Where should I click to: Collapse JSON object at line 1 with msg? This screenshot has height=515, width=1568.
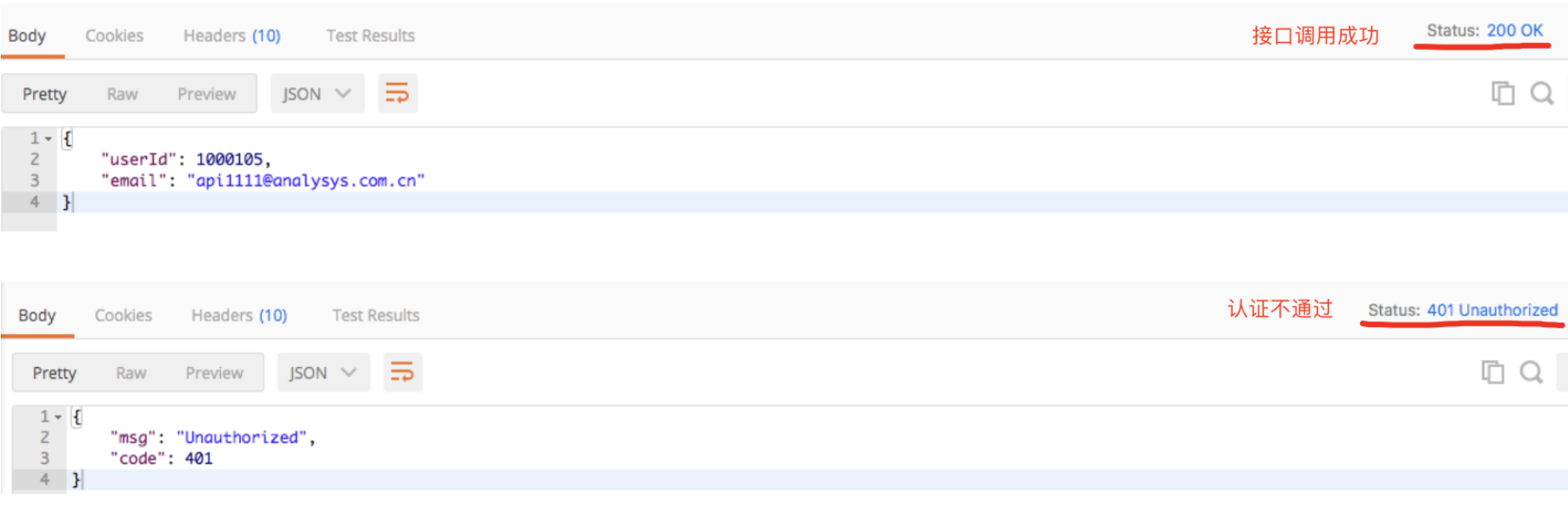pyautogui.click(x=58, y=418)
